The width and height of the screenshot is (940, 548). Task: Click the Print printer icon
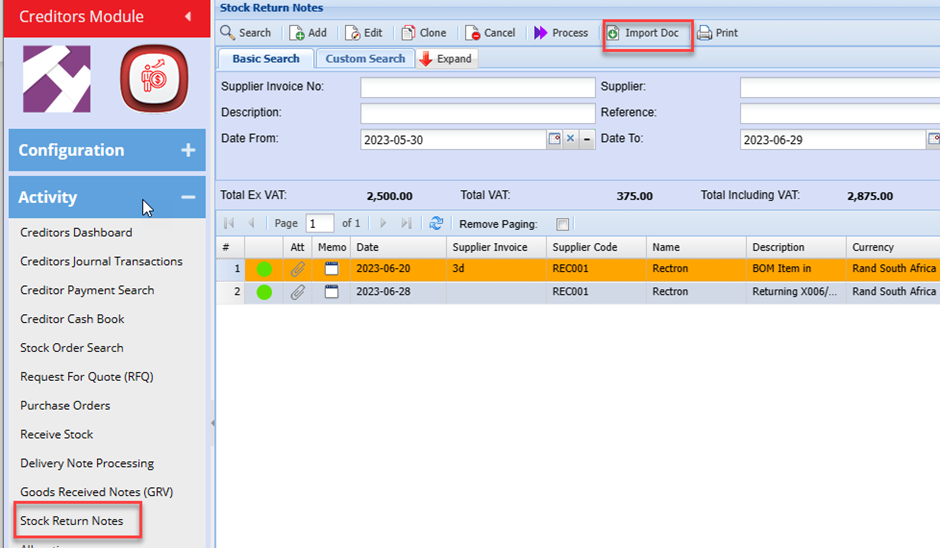point(704,33)
